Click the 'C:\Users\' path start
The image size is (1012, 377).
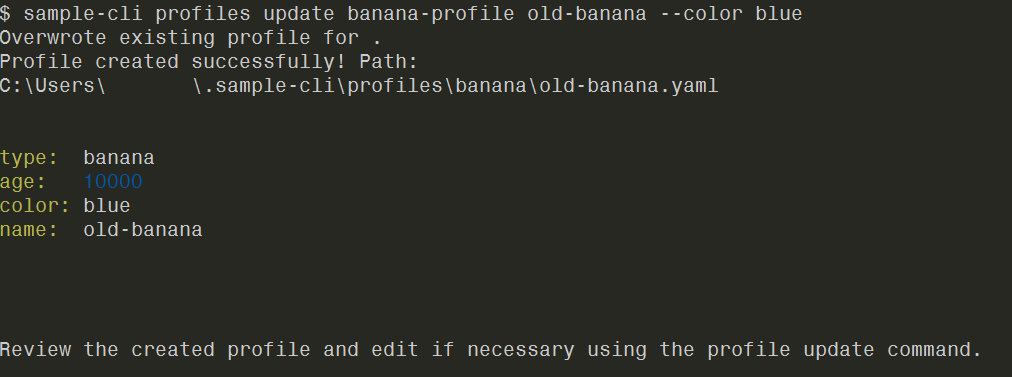point(53,86)
